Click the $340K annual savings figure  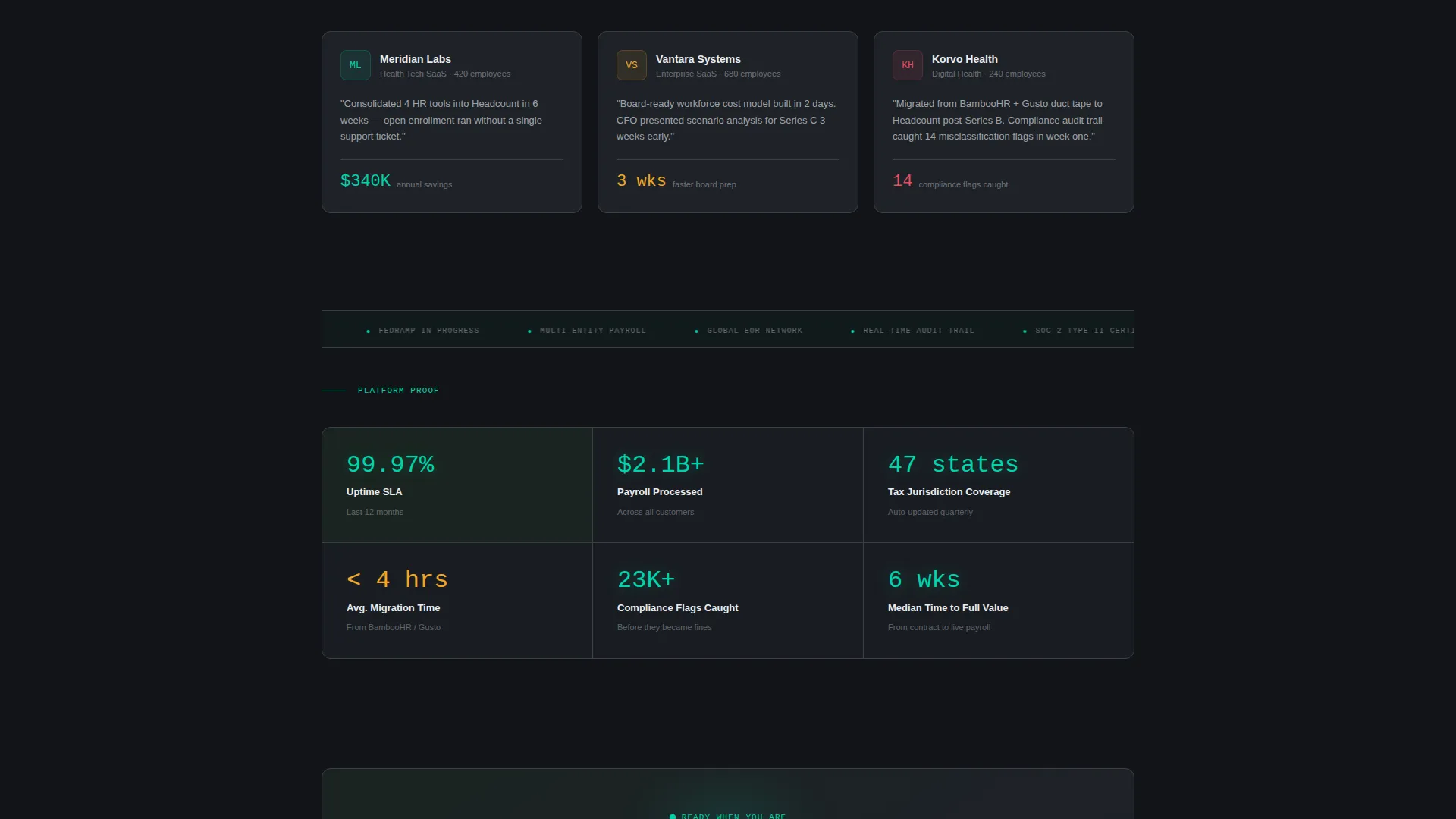pos(366,180)
